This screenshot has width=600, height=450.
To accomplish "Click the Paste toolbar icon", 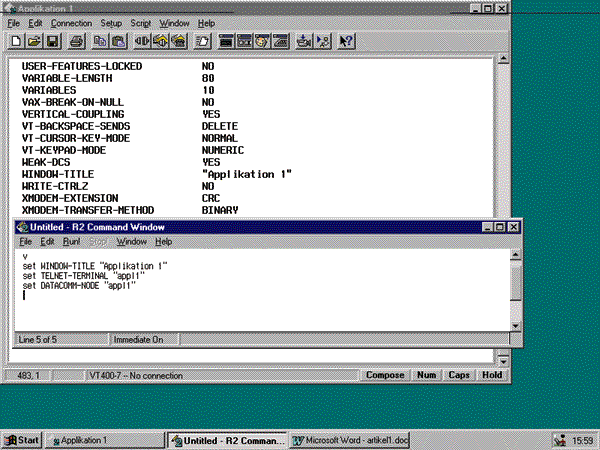I will pos(117,41).
